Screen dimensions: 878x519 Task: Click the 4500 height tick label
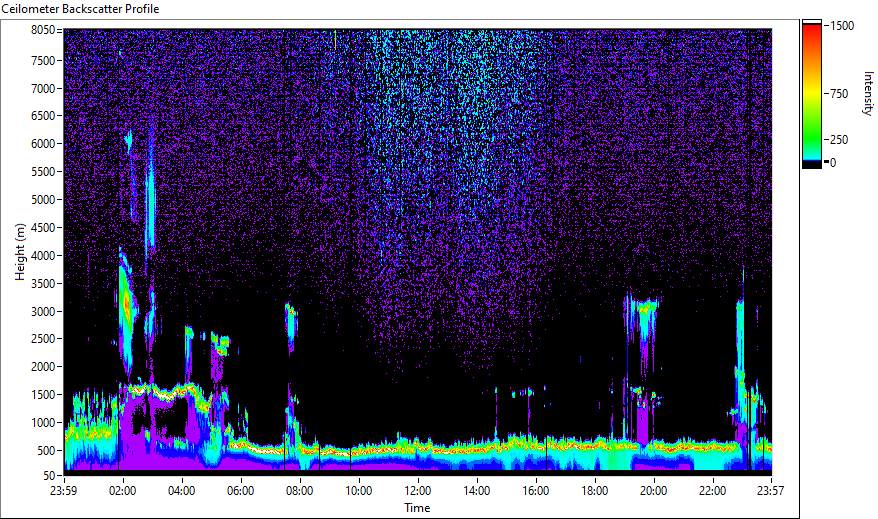pos(43,228)
